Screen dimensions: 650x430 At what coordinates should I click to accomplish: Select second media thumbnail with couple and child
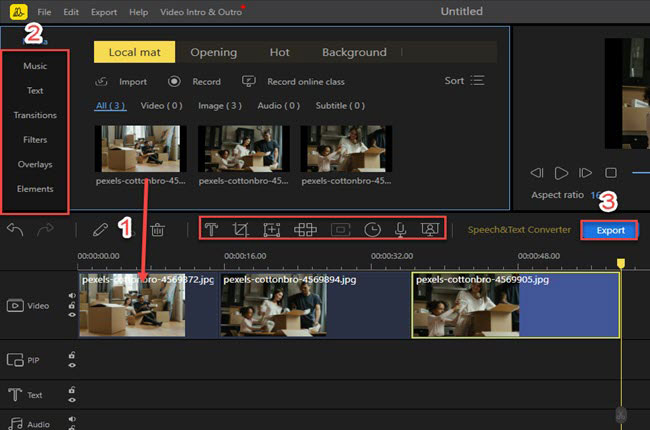[x=244, y=149]
